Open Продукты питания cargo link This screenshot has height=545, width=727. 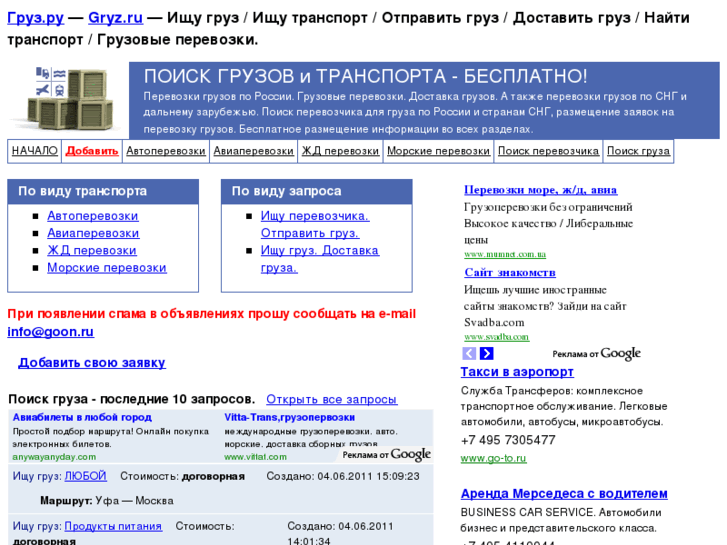click(x=113, y=526)
